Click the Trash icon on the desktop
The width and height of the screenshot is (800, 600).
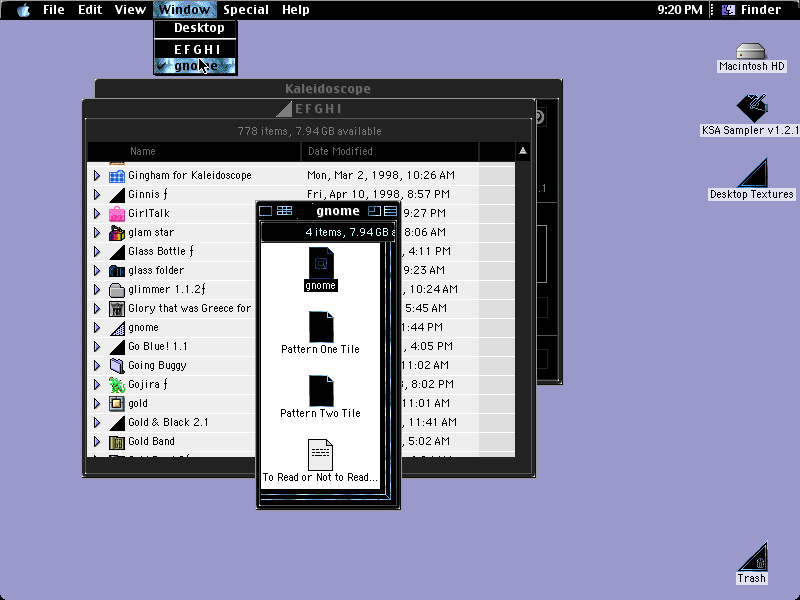[753, 557]
